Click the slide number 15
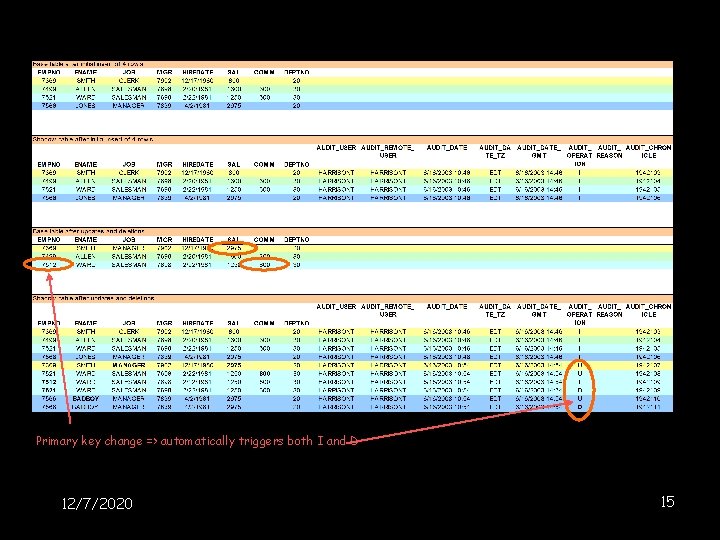Screen dimensions: 720x540 (x=667, y=501)
